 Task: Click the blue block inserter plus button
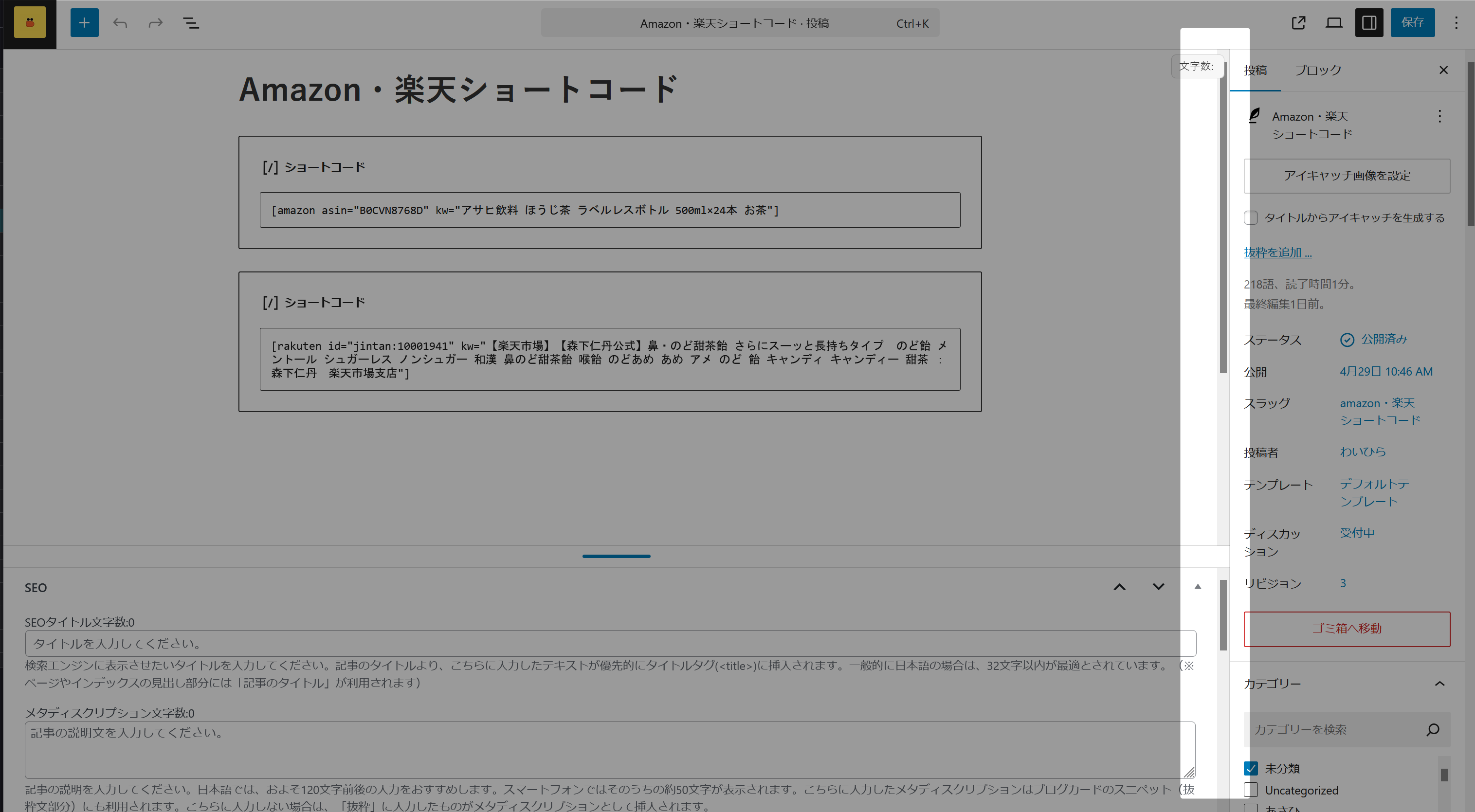tap(84, 23)
